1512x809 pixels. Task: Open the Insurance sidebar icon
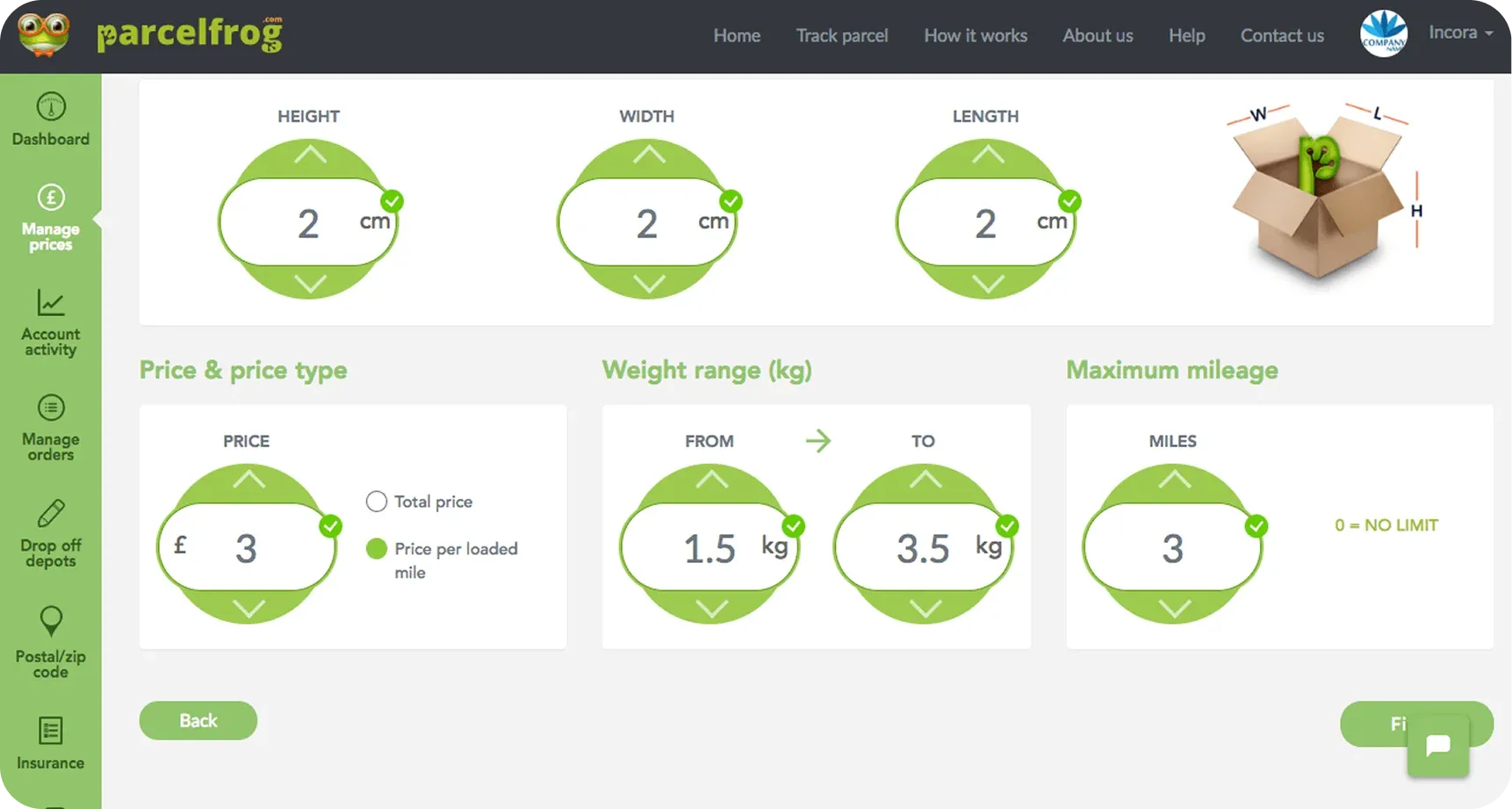(x=51, y=731)
